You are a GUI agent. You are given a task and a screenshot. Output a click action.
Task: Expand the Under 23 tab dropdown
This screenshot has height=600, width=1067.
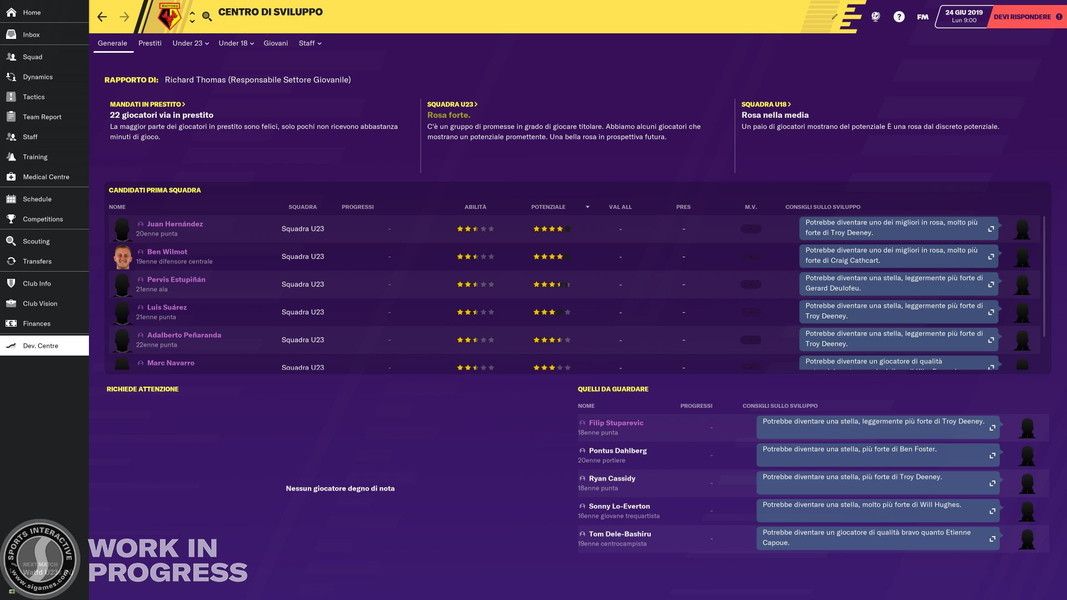tap(191, 43)
